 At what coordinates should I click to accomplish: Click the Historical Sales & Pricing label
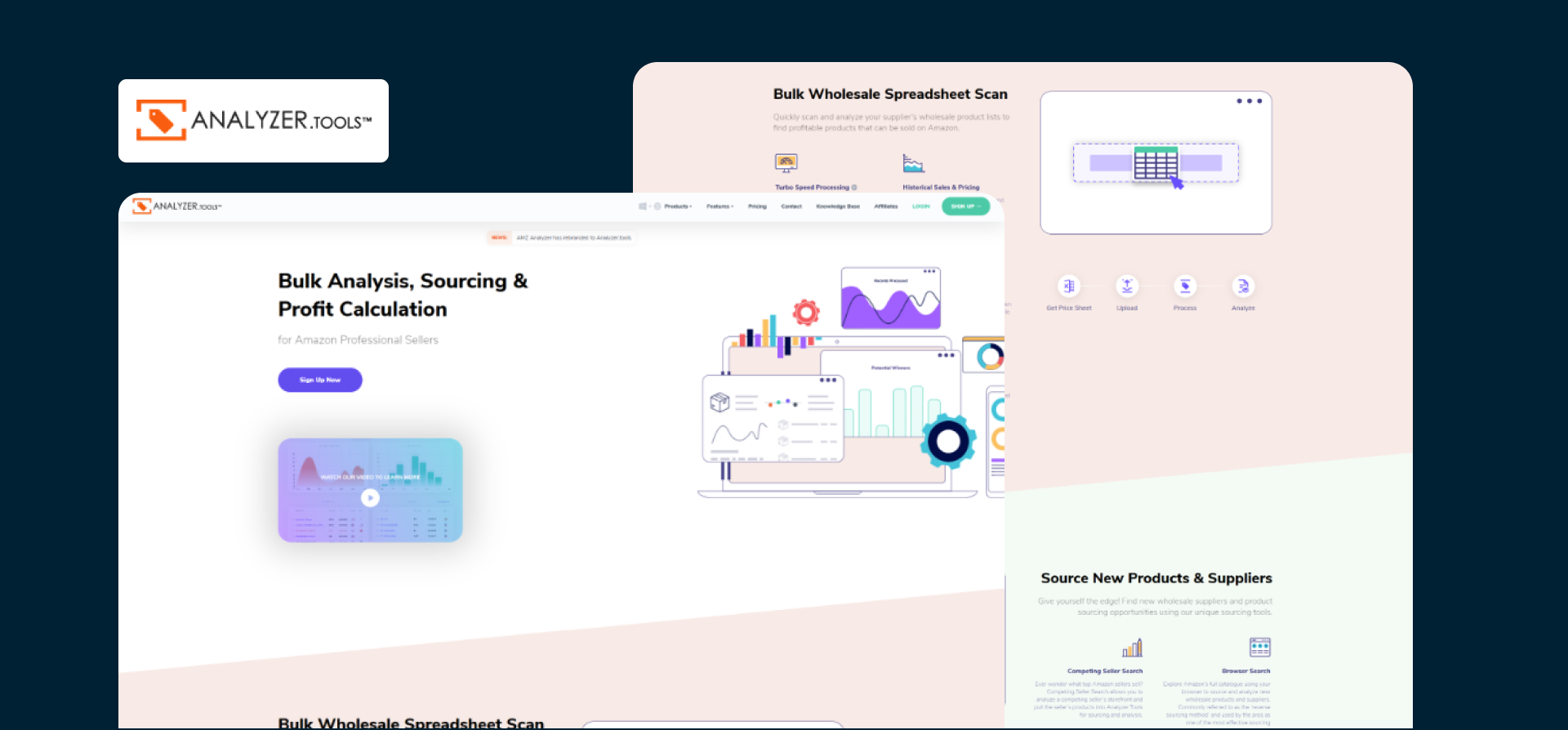pyautogui.click(x=941, y=187)
